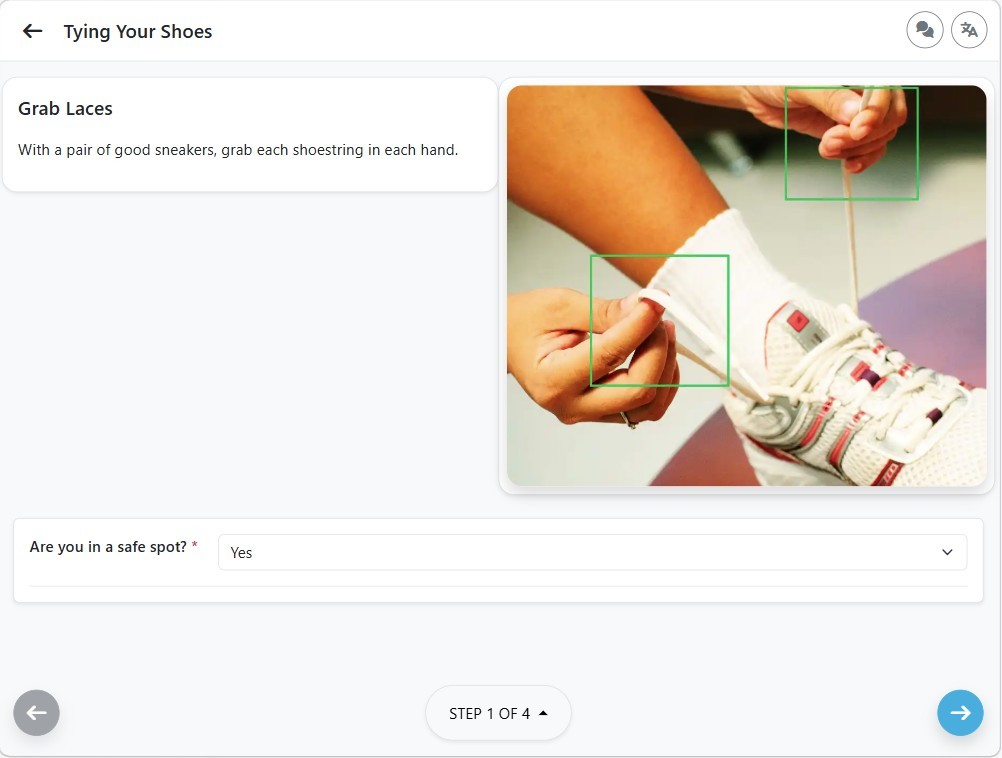Click the lower green highlight box on fingers
This screenshot has width=1002, height=758.
(x=659, y=320)
